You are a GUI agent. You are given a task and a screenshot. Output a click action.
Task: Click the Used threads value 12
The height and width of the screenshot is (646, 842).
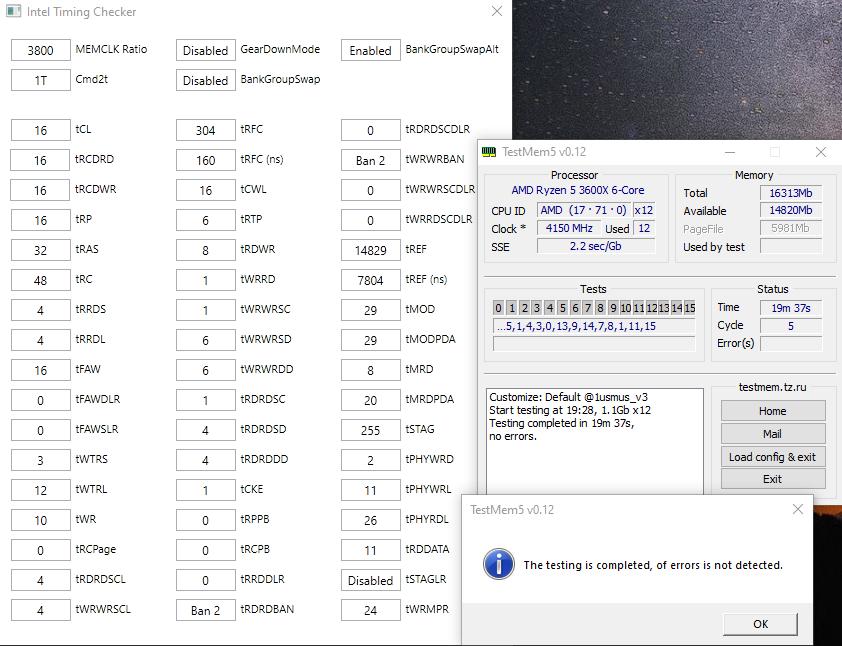644,228
